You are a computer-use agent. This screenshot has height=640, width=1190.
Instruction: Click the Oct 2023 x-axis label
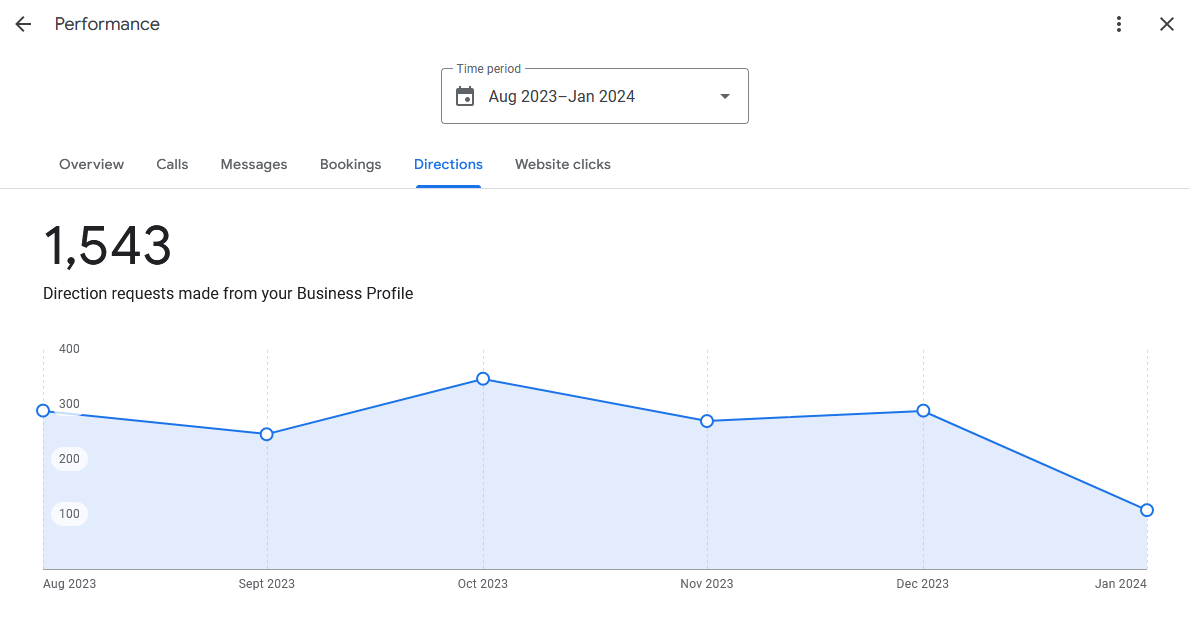tap(483, 584)
